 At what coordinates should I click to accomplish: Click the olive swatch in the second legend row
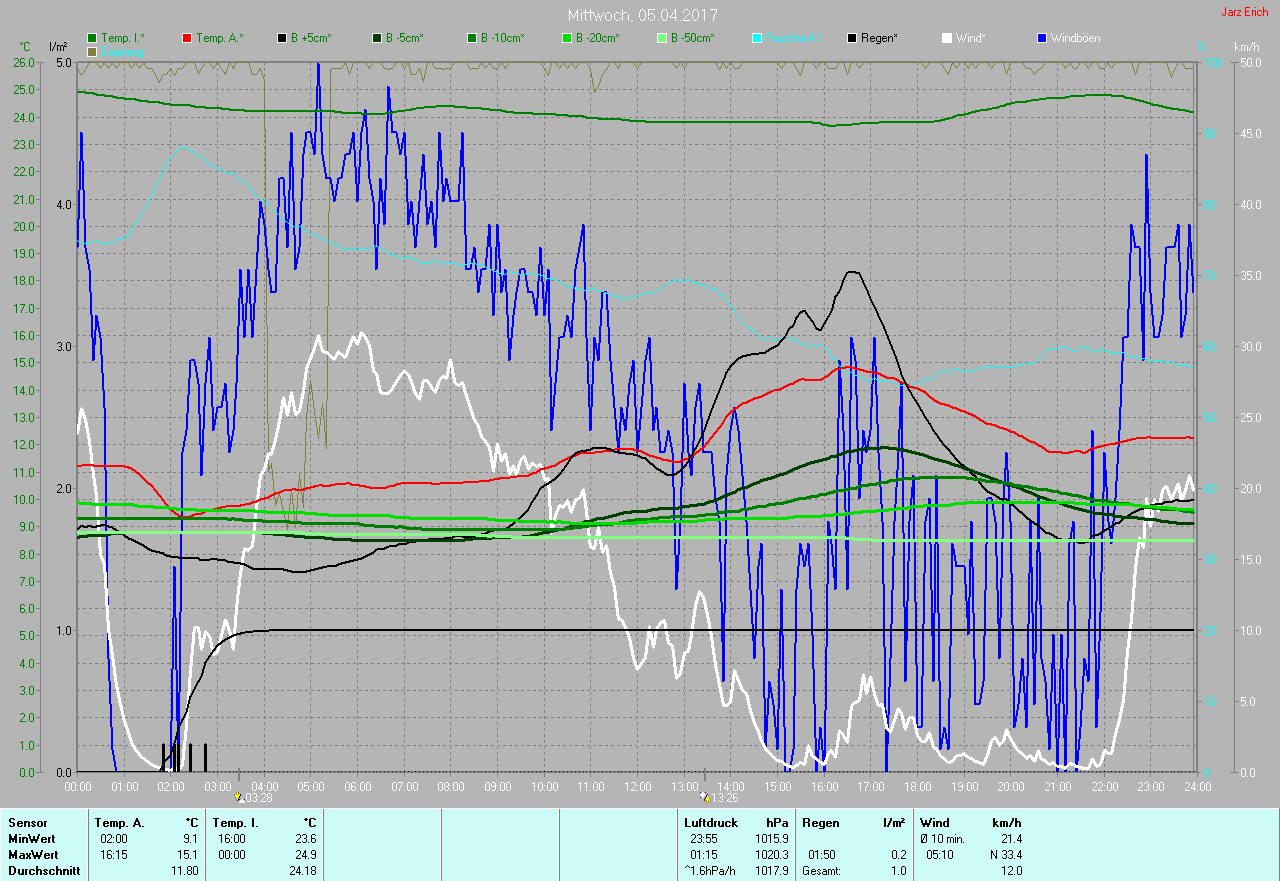pyautogui.click(x=92, y=51)
